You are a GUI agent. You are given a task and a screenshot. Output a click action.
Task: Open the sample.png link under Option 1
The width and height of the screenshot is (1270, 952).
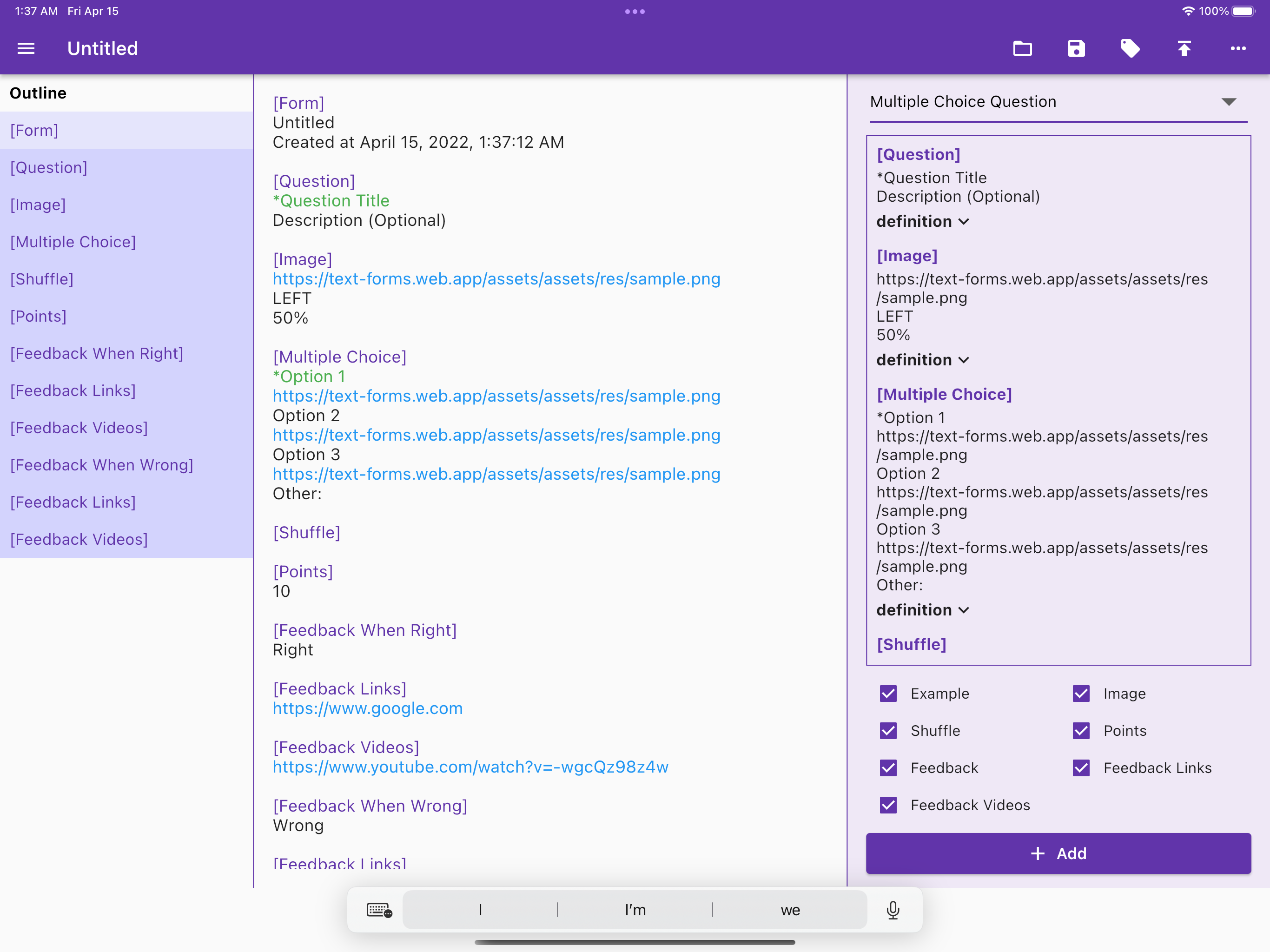496,396
